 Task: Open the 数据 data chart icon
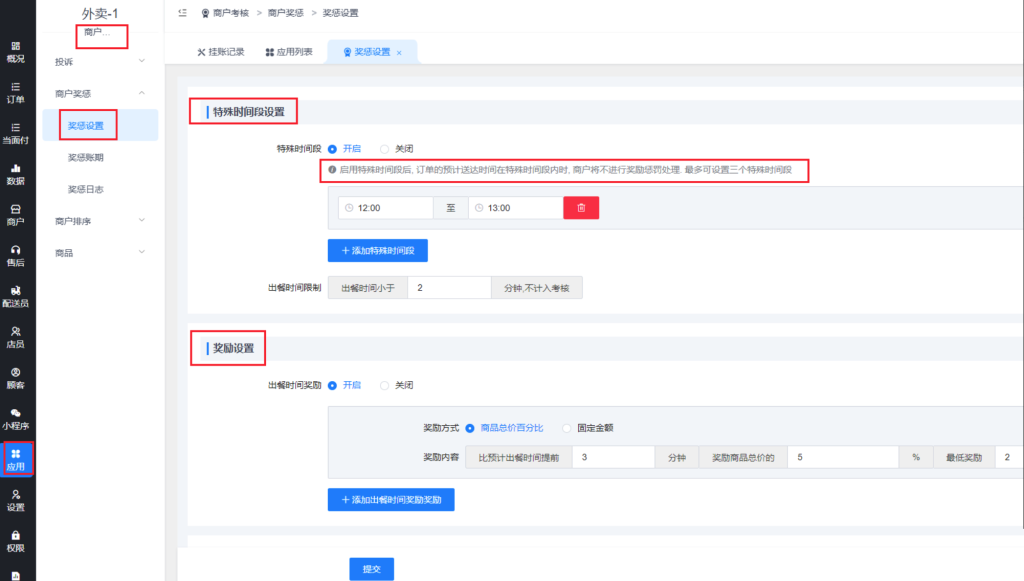(16, 174)
